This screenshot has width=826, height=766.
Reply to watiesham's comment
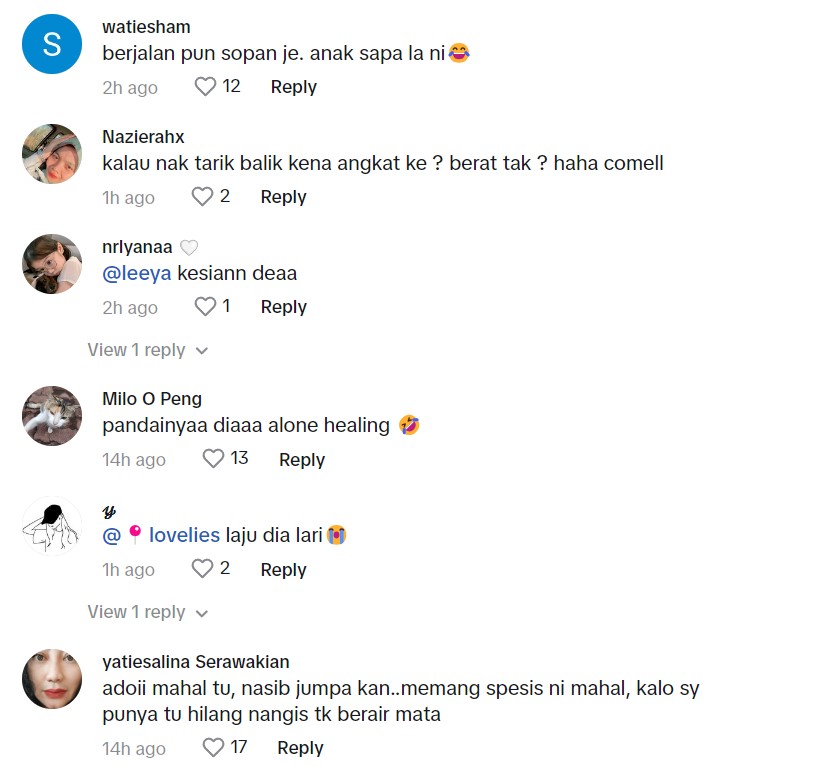[x=293, y=87]
